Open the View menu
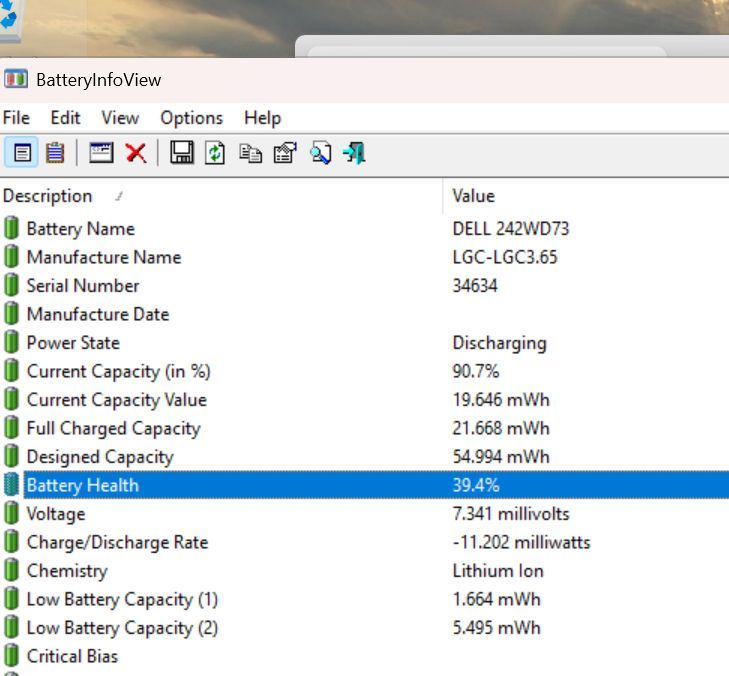The image size is (729, 676). pos(120,118)
